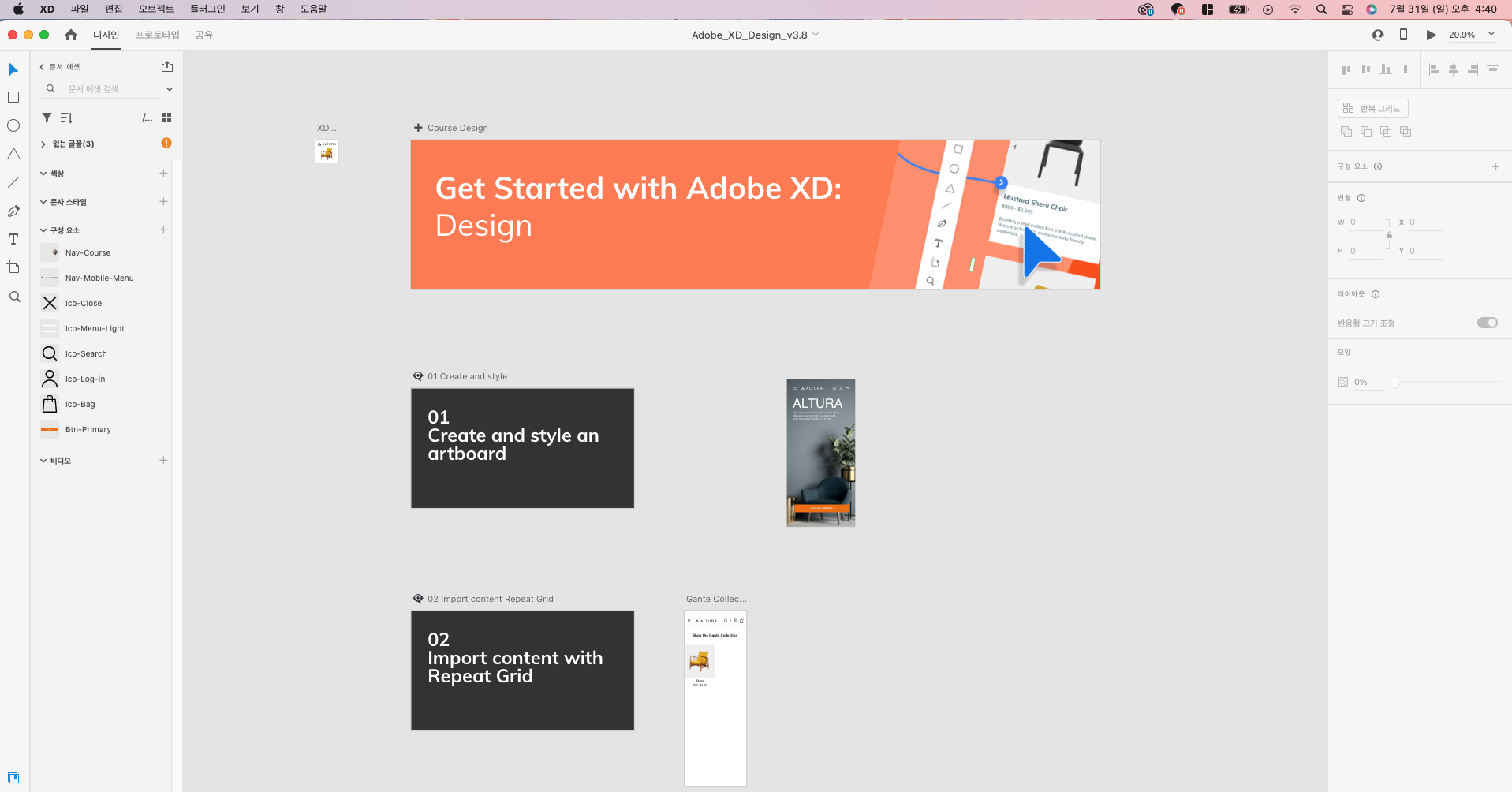
Task: Open macOS Spotlight search
Action: (1321, 9)
